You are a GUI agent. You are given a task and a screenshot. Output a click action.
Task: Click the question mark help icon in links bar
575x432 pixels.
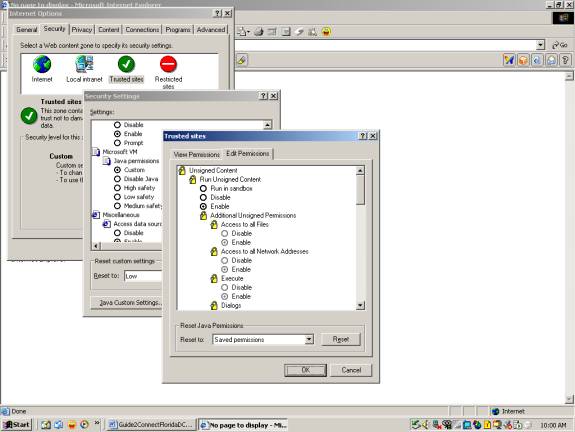point(565,60)
